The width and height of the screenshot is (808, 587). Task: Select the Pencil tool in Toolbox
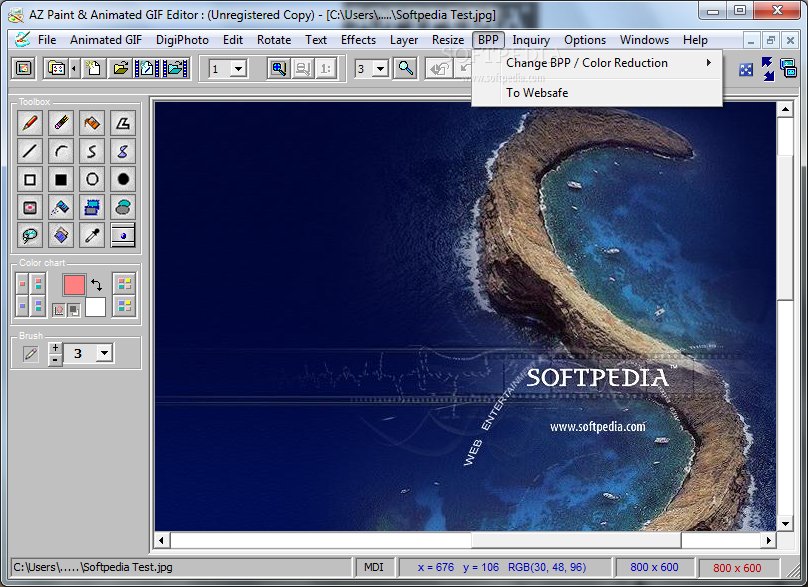(30, 123)
